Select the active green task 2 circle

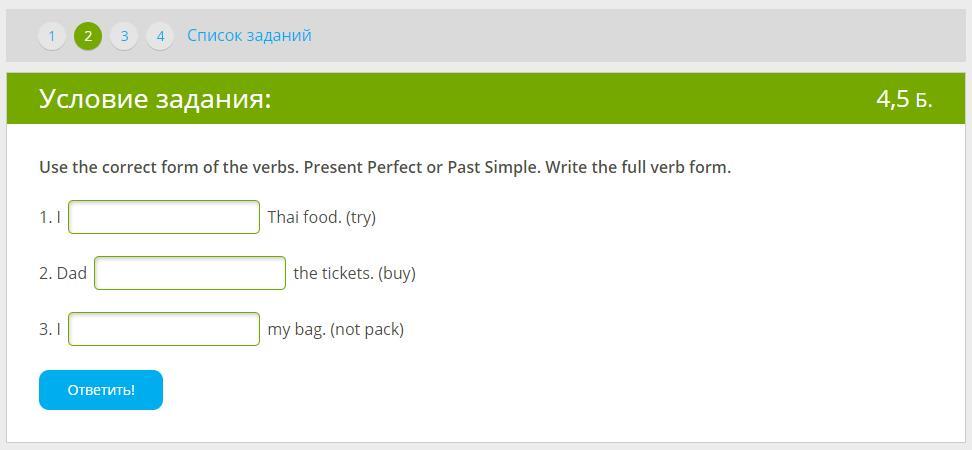point(88,36)
